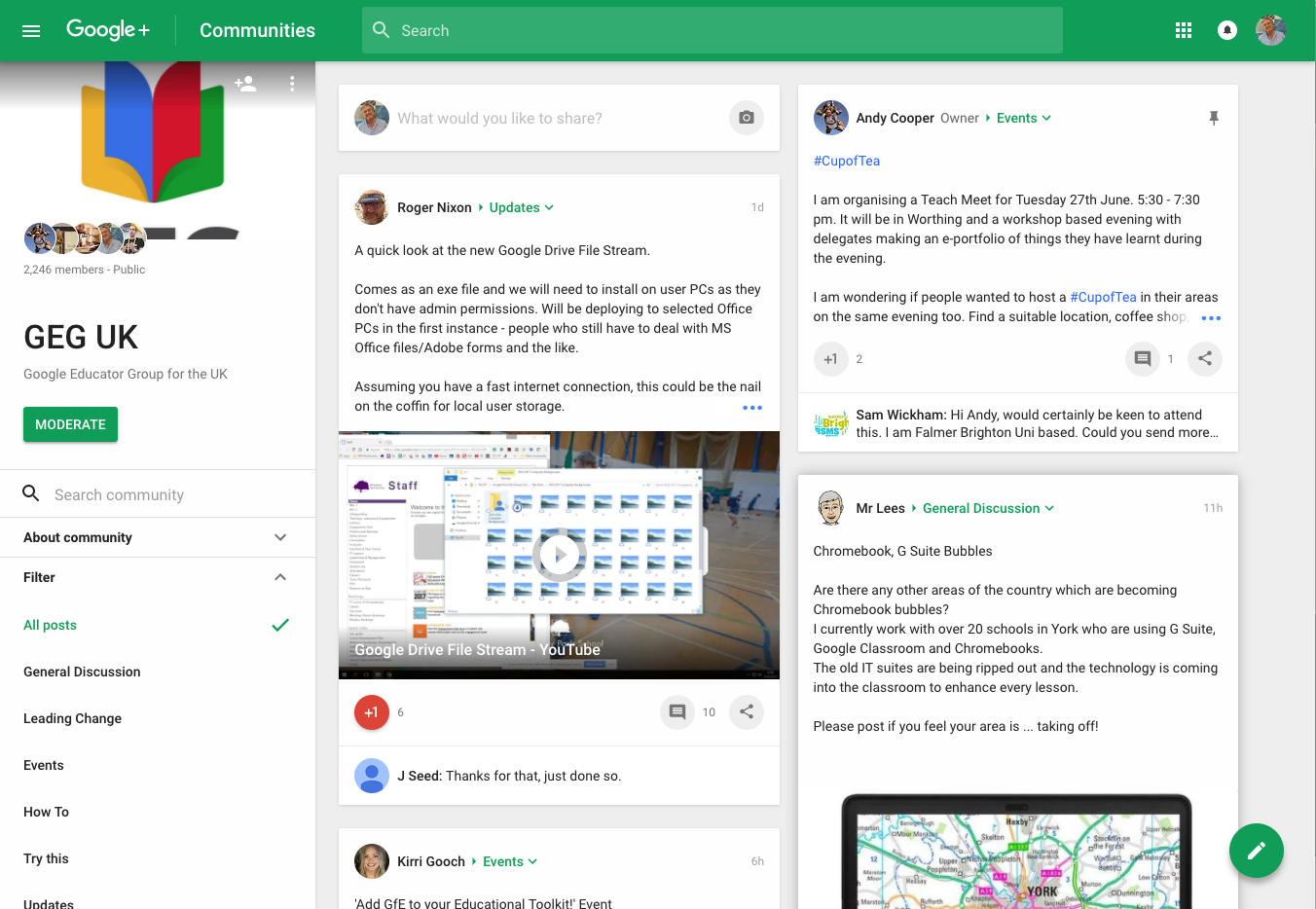Open the first #CupofTea hashtag link
The height and width of the screenshot is (909, 1316).
click(x=847, y=161)
